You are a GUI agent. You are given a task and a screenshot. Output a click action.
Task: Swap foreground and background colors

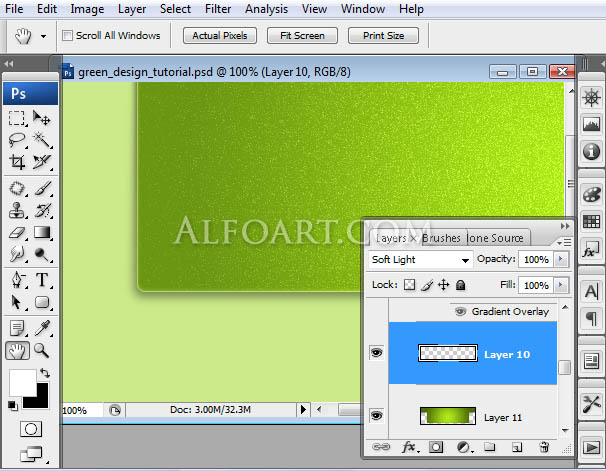45,373
